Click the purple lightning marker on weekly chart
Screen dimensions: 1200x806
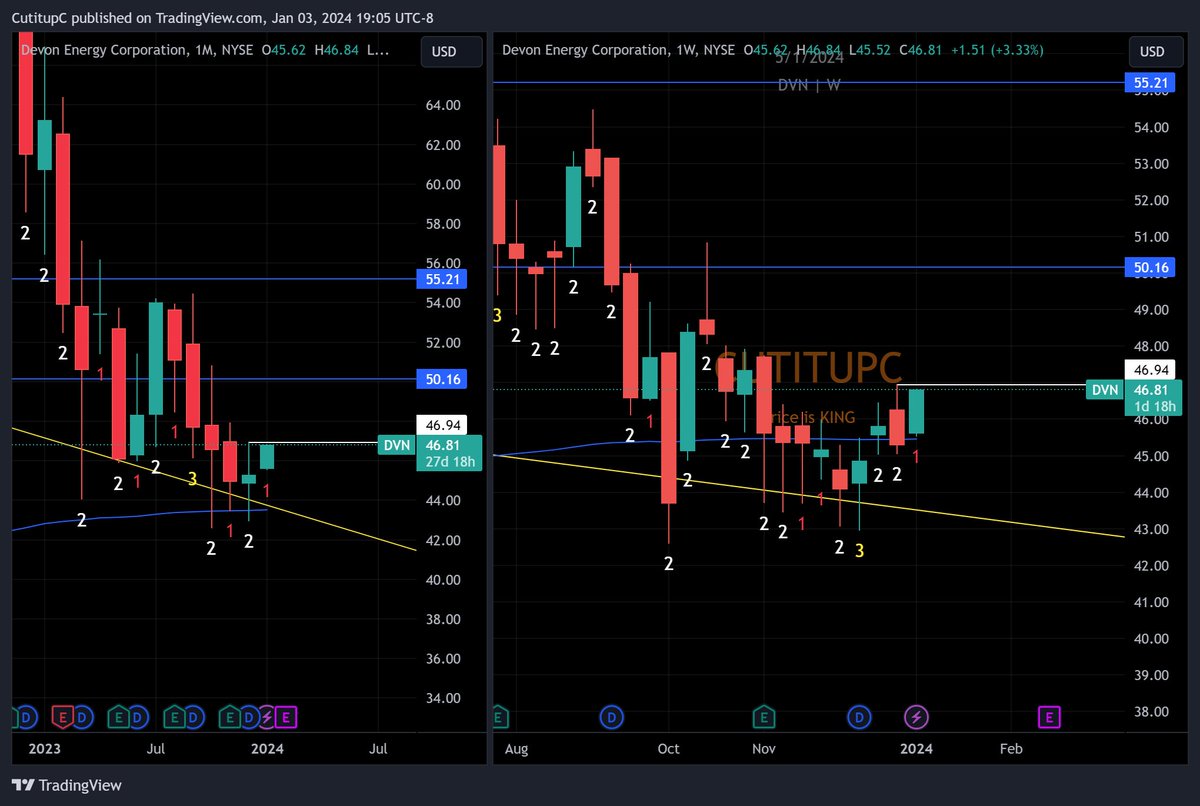click(x=916, y=716)
